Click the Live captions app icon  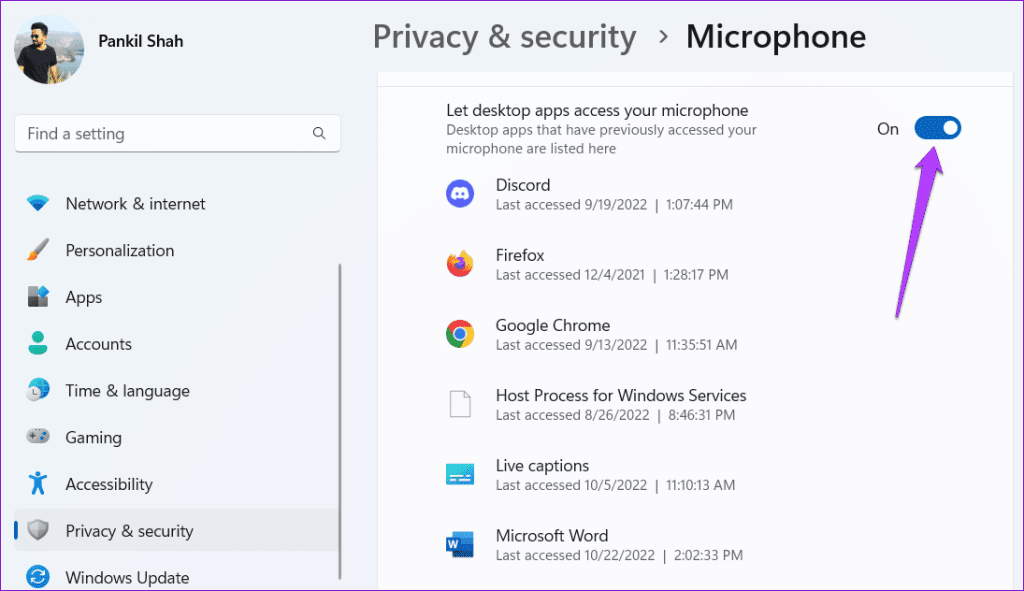[460, 474]
